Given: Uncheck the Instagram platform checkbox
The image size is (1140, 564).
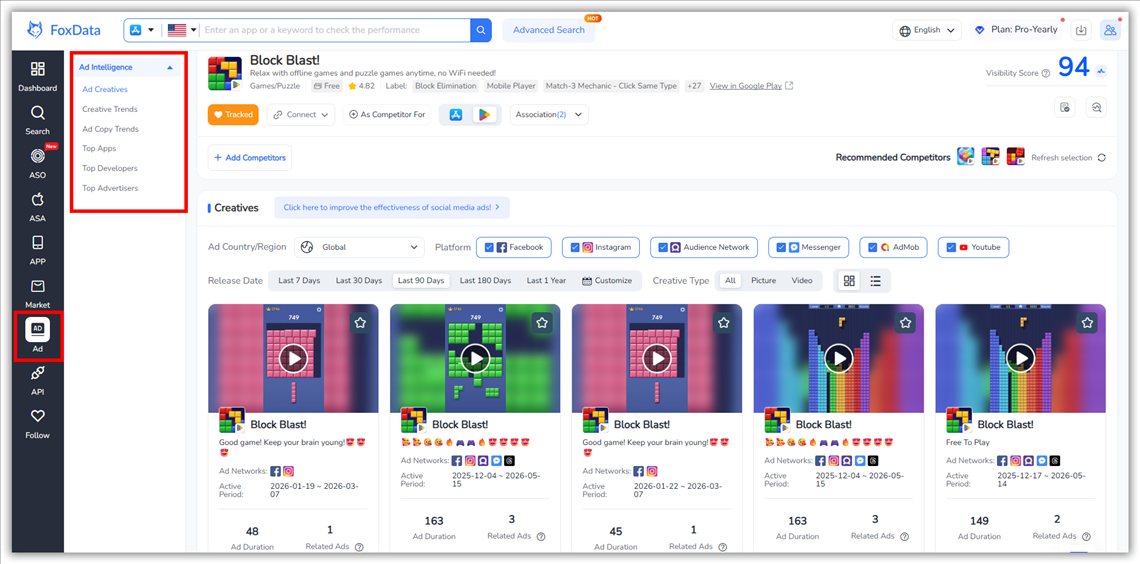Looking at the screenshot, I should click(x=575, y=247).
